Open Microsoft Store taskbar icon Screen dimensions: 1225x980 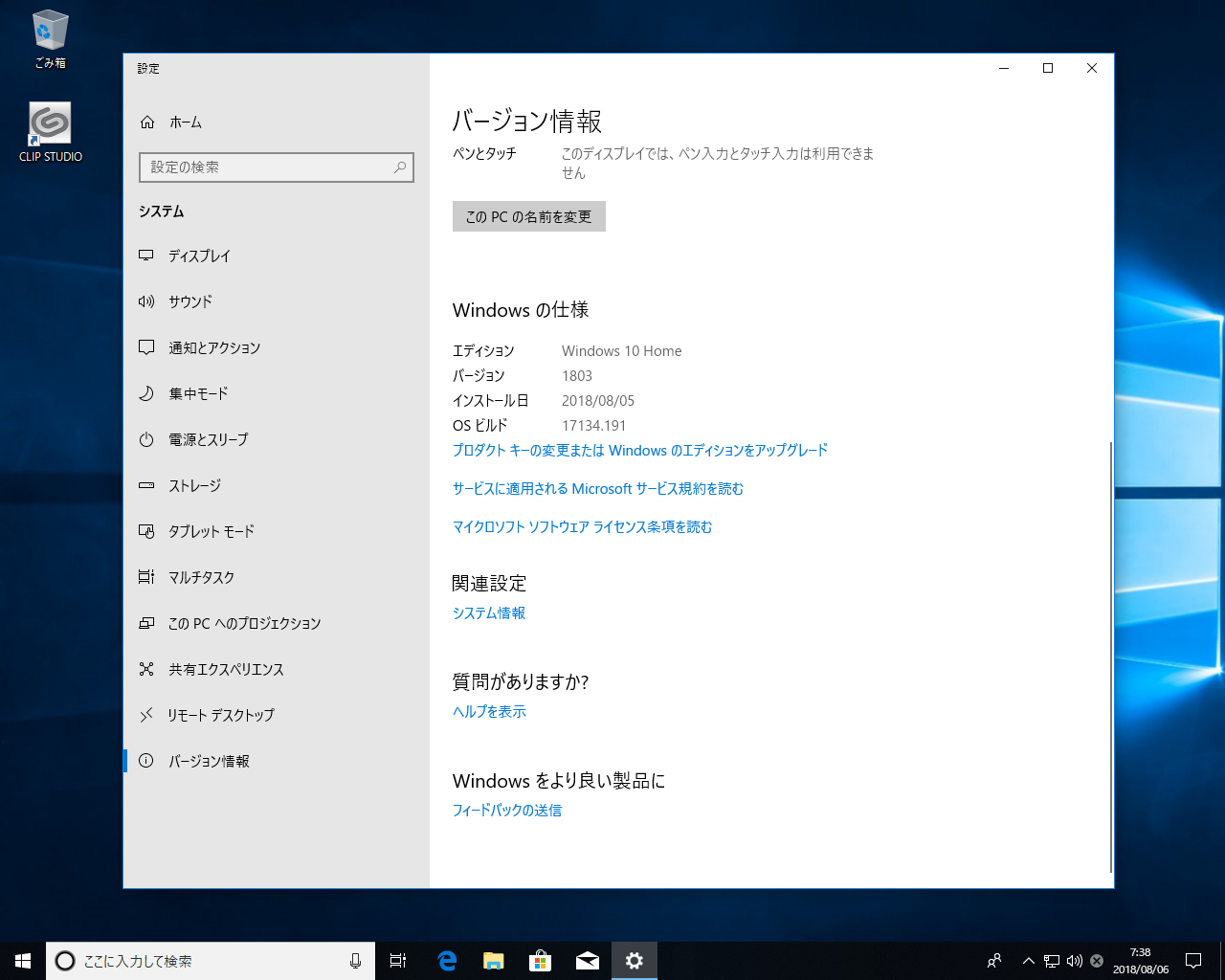click(541, 961)
